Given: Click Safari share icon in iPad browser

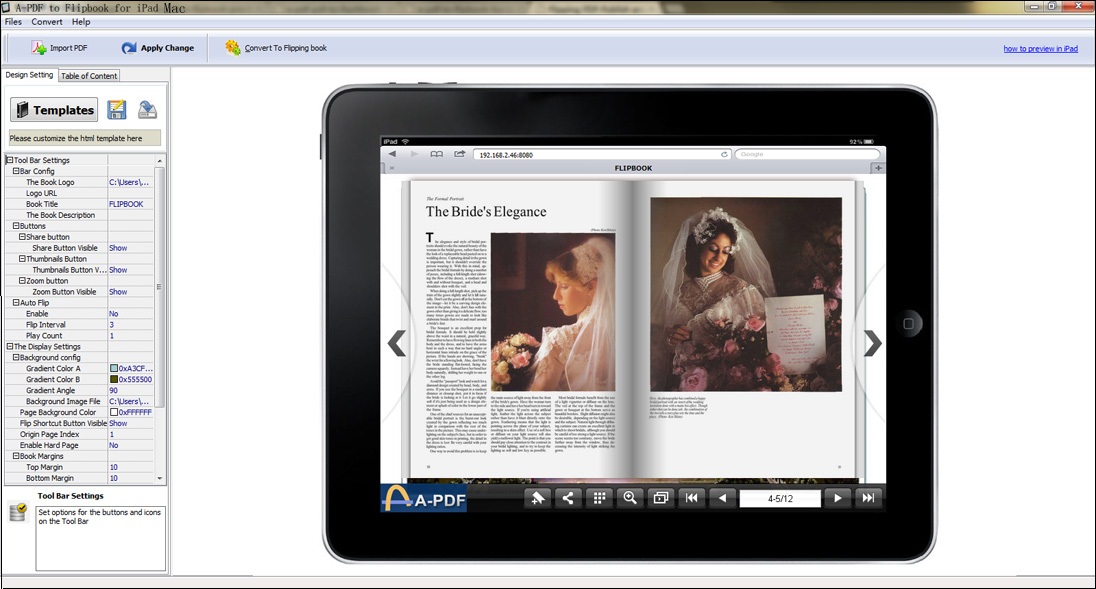Looking at the screenshot, I should click(x=459, y=154).
